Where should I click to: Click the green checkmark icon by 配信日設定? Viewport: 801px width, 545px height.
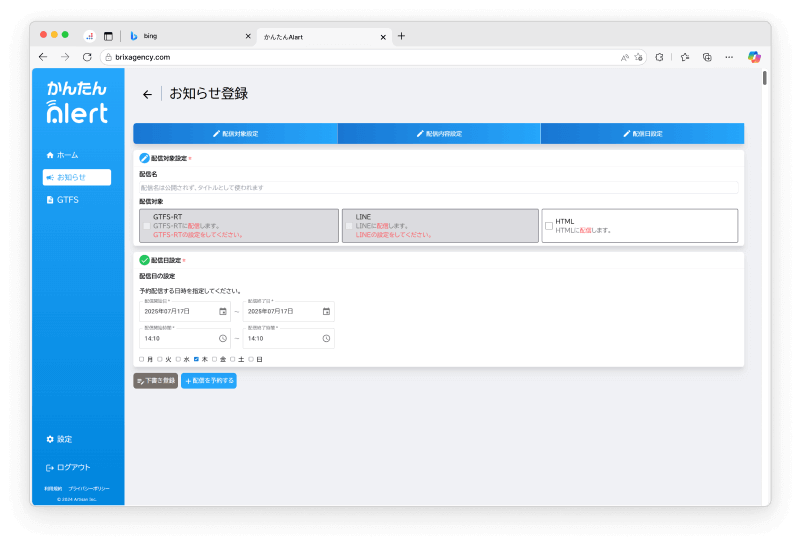pos(145,260)
